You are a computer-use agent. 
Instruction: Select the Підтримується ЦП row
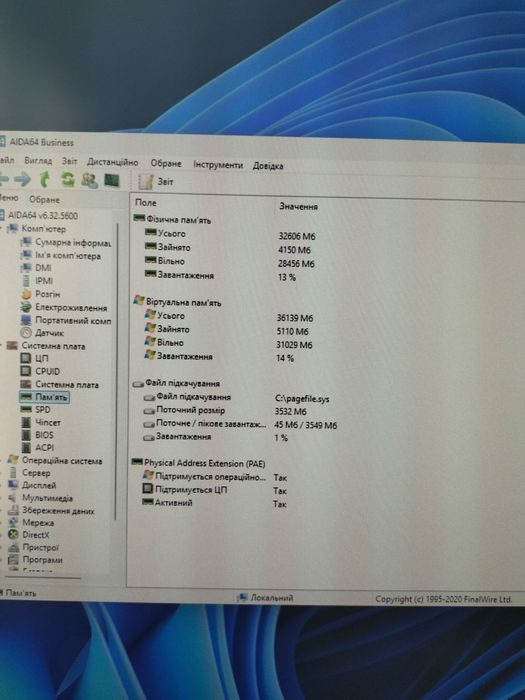[214, 490]
